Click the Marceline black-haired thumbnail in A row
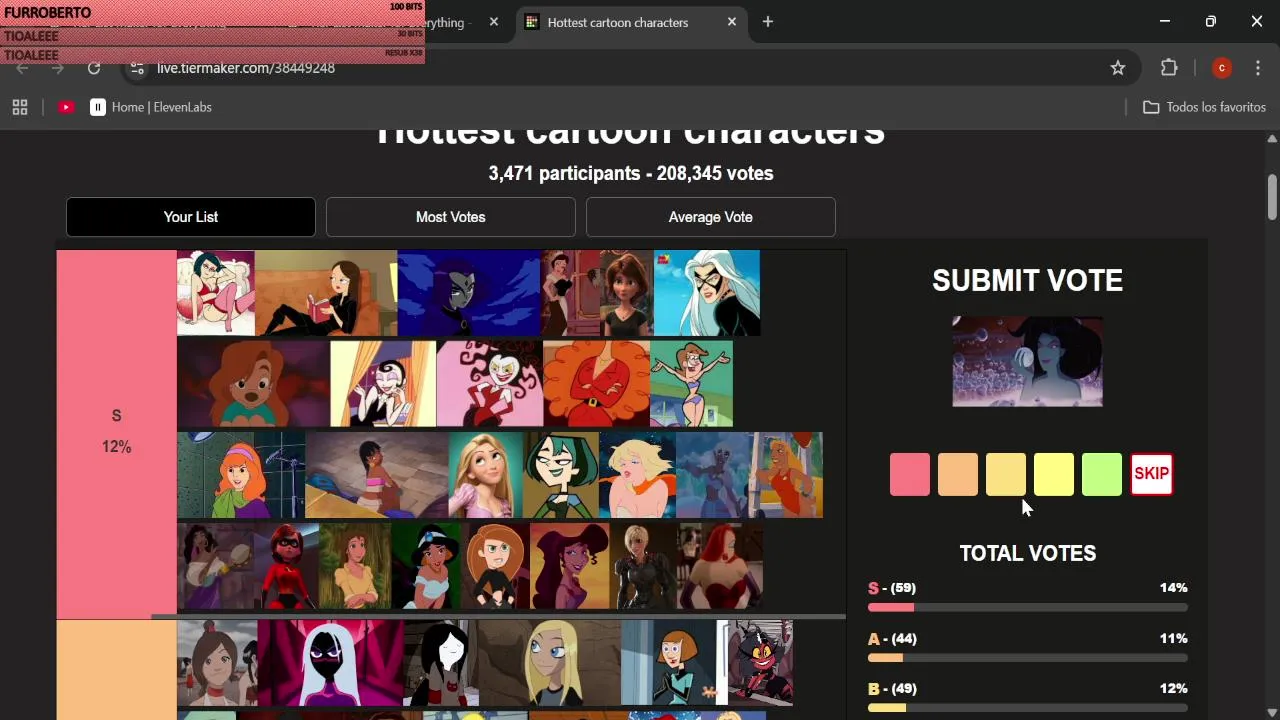1280x720 pixels. (x=441, y=663)
